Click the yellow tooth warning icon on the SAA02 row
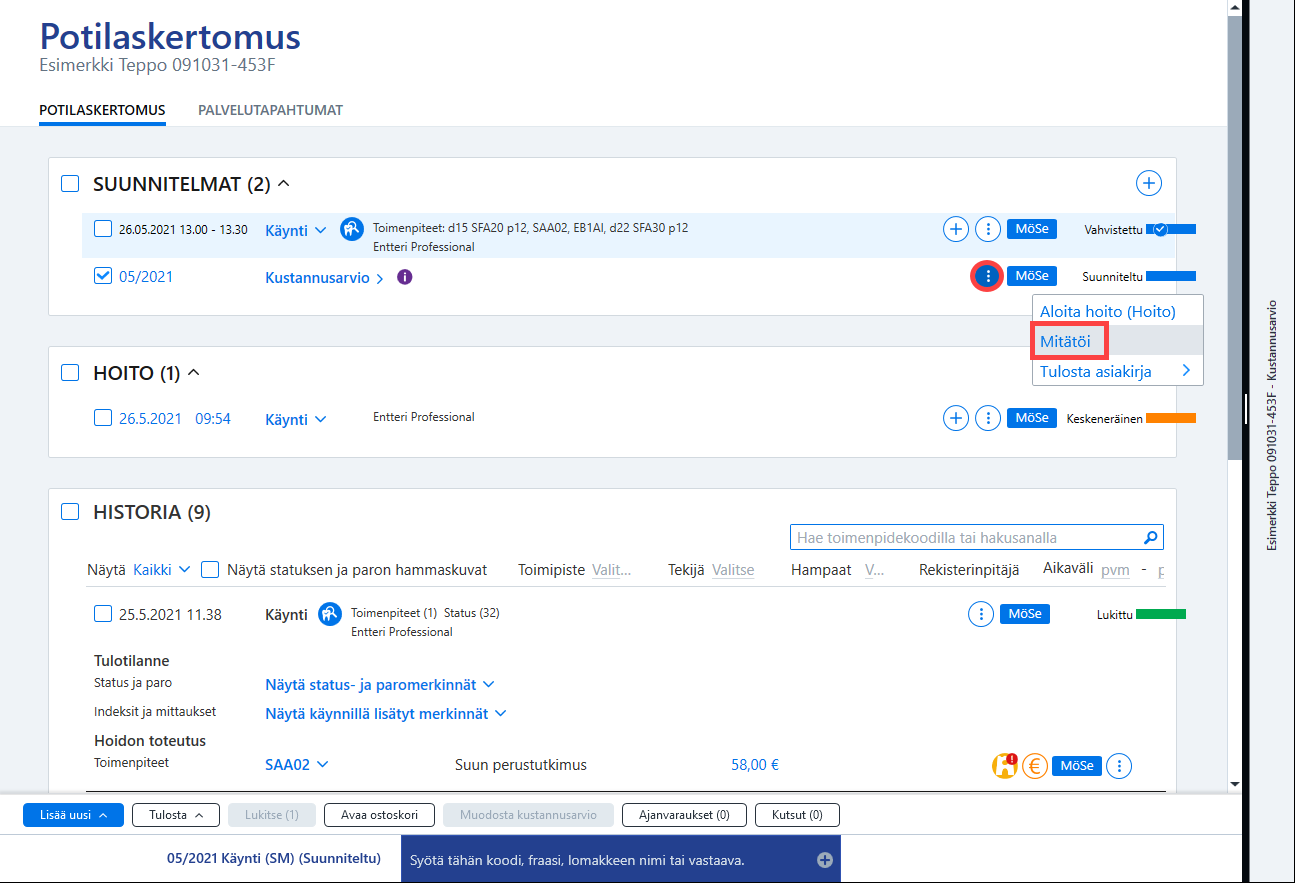Viewport: 1295px width, 883px height. (1004, 766)
